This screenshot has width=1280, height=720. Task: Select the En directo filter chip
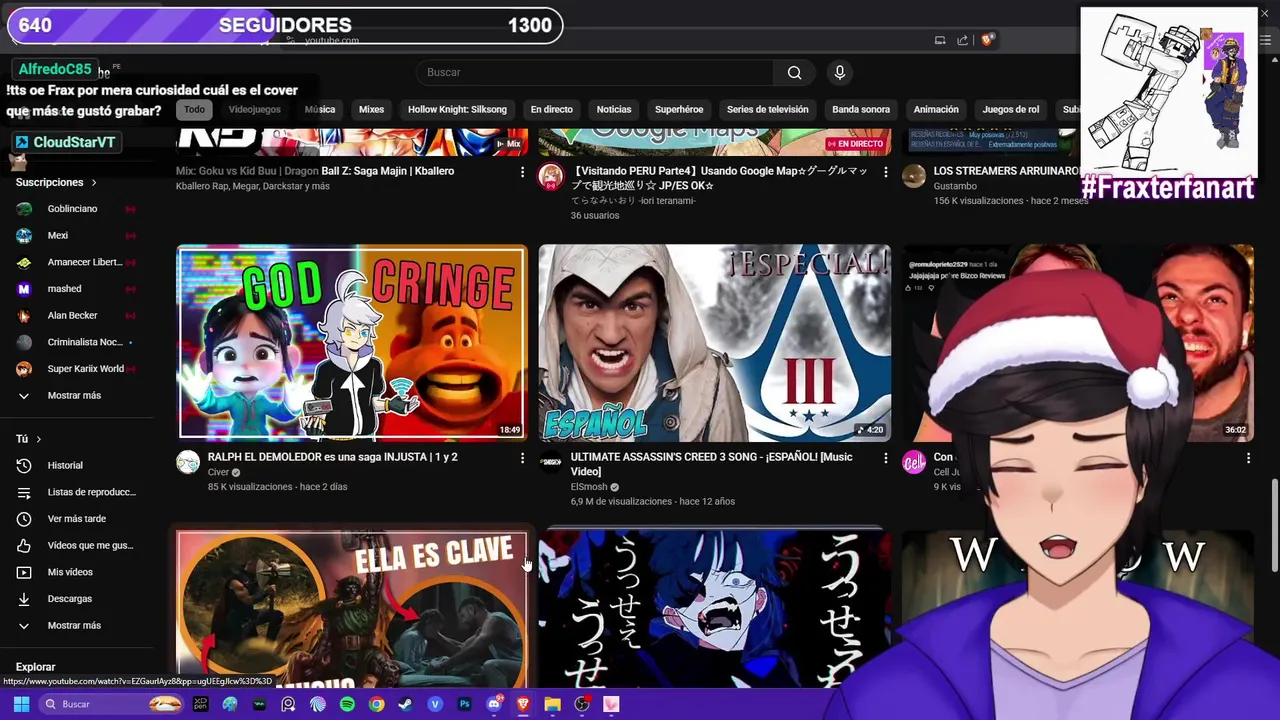(552, 109)
